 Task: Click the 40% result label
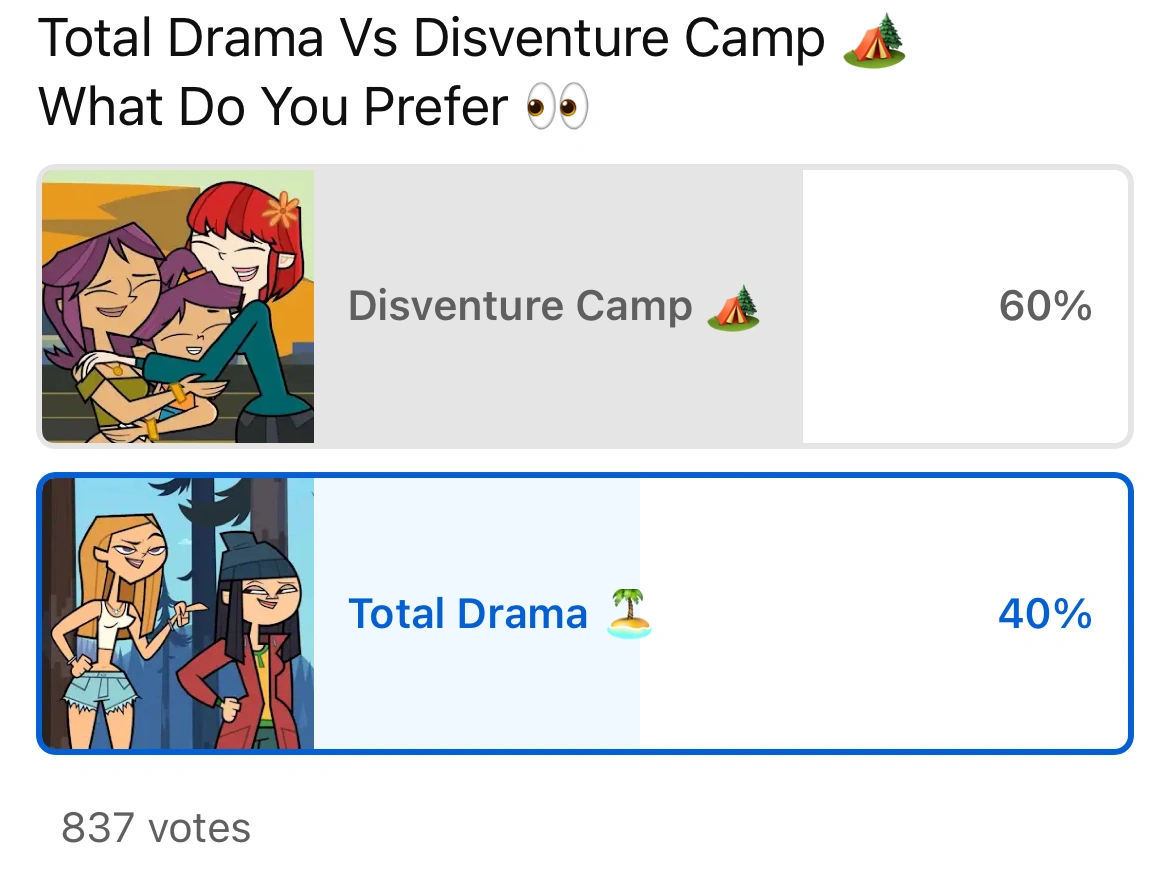pos(1044,613)
